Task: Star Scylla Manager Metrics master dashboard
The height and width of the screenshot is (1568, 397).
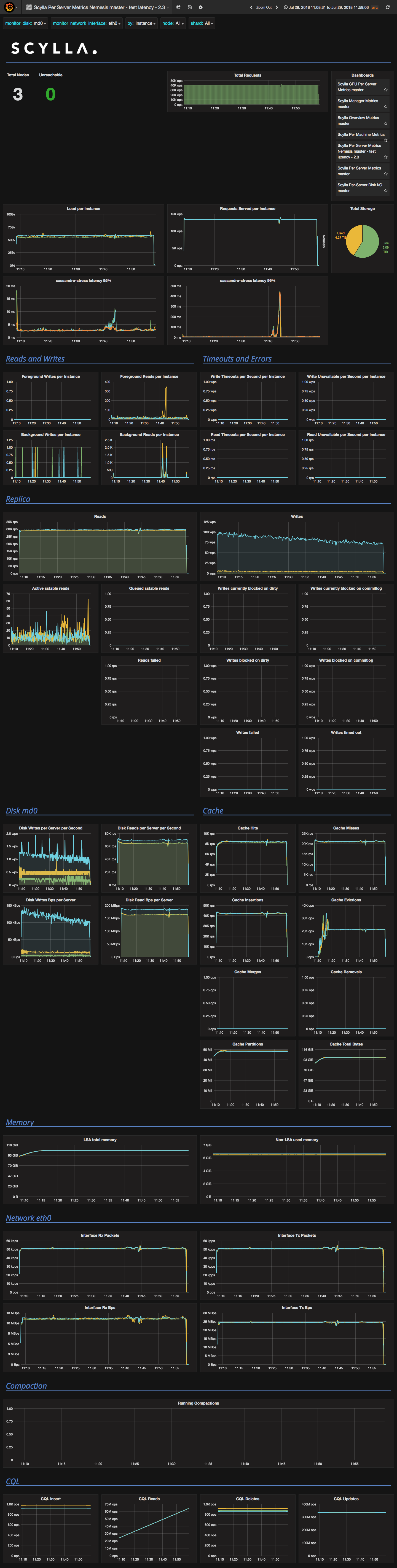Action: (x=385, y=107)
